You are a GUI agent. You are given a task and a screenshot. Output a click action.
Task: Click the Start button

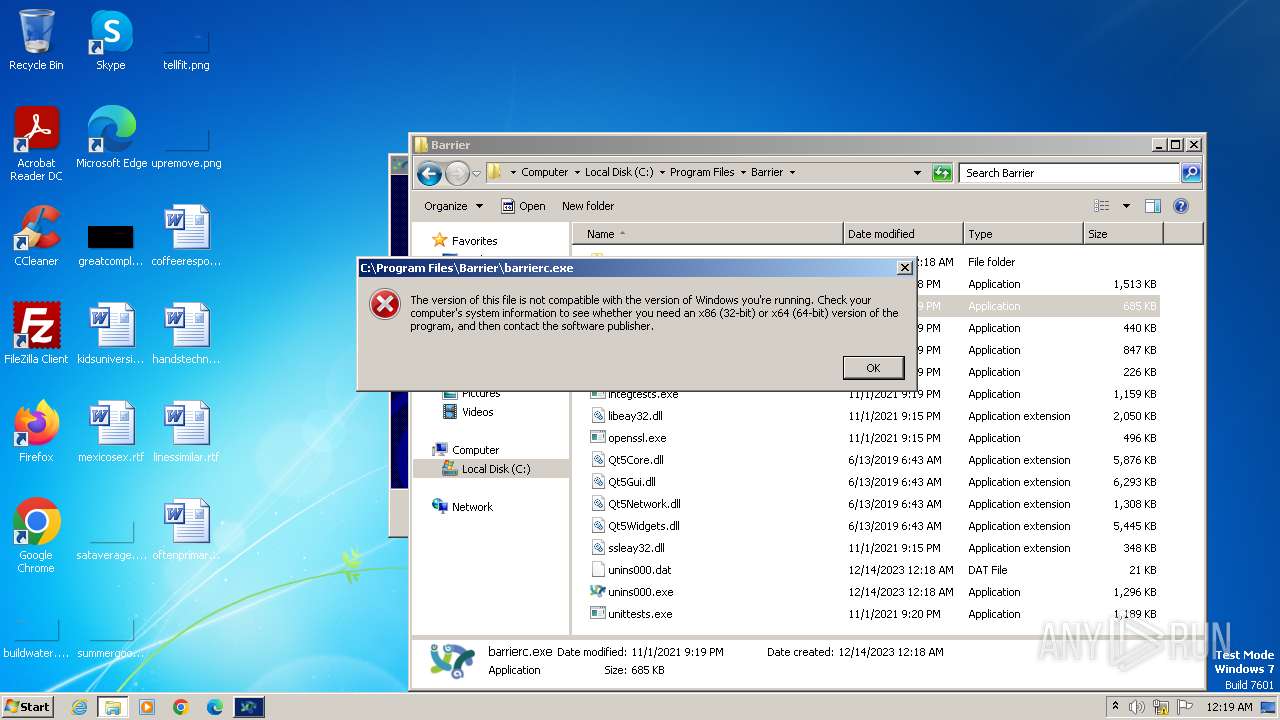click(x=28, y=707)
